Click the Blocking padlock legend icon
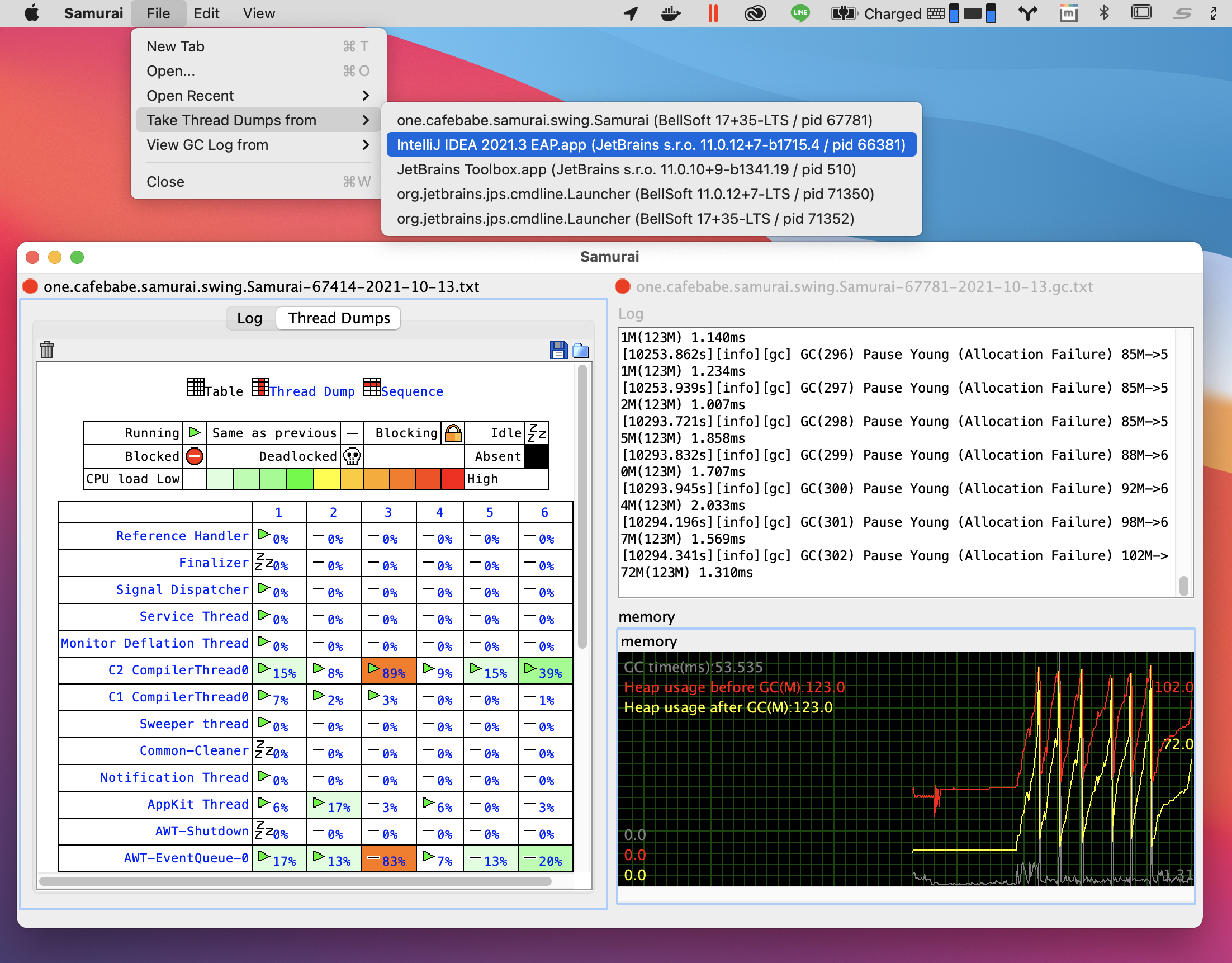This screenshot has height=963, width=1232. [x=453, y=433]
